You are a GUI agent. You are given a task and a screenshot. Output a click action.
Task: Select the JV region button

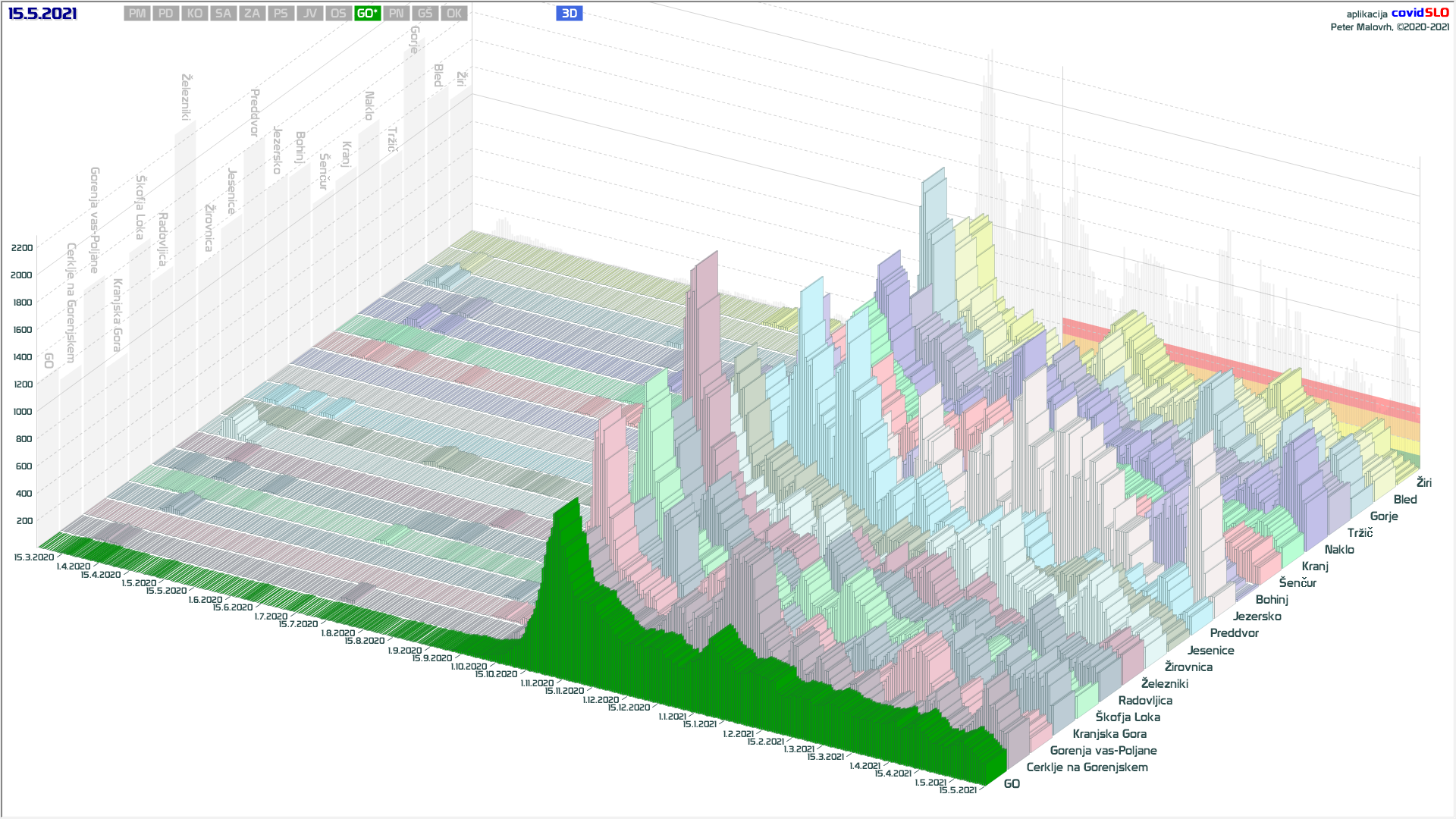309,14
